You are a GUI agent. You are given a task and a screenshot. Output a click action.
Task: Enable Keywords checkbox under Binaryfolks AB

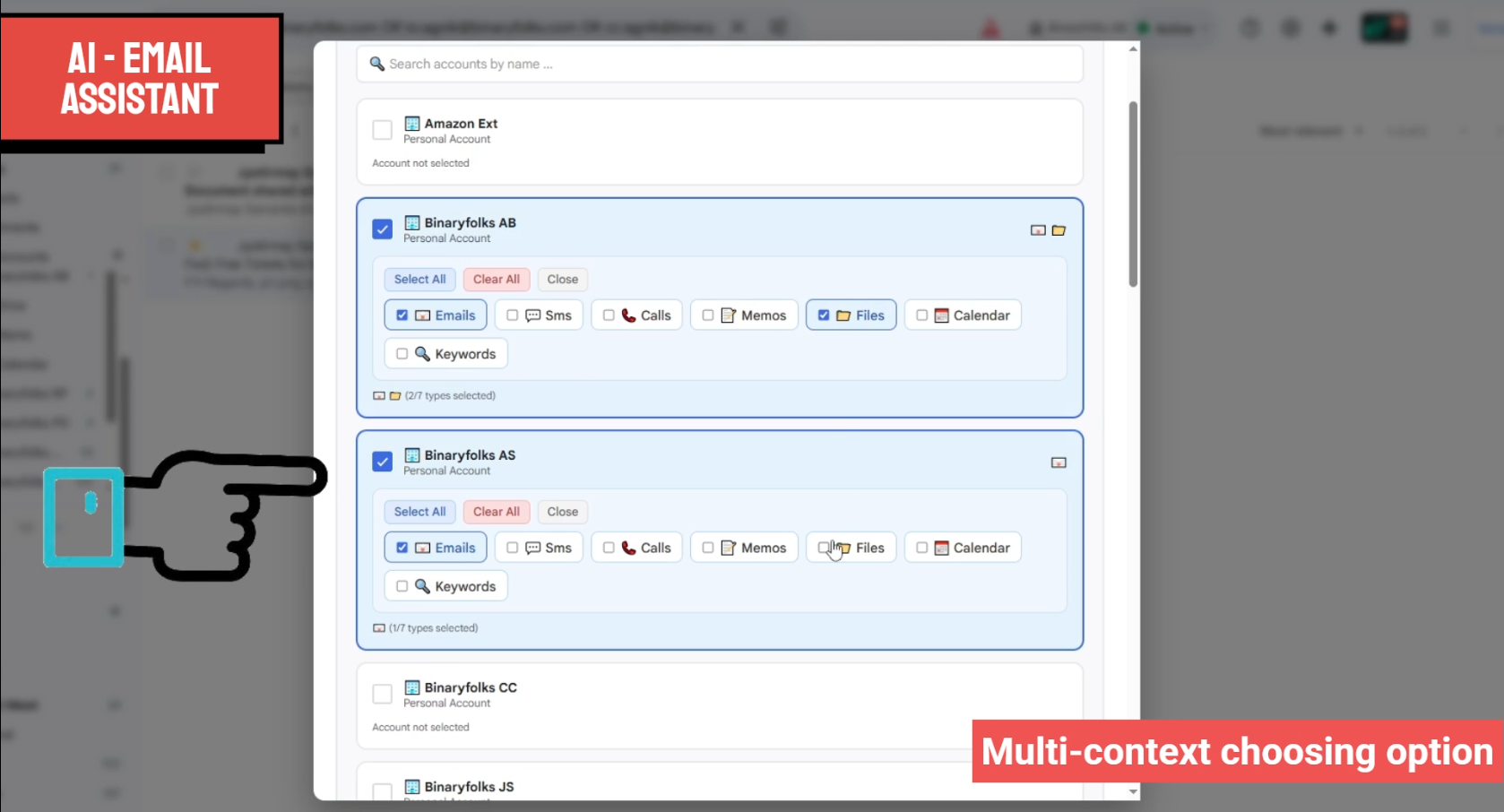[402, 354]
